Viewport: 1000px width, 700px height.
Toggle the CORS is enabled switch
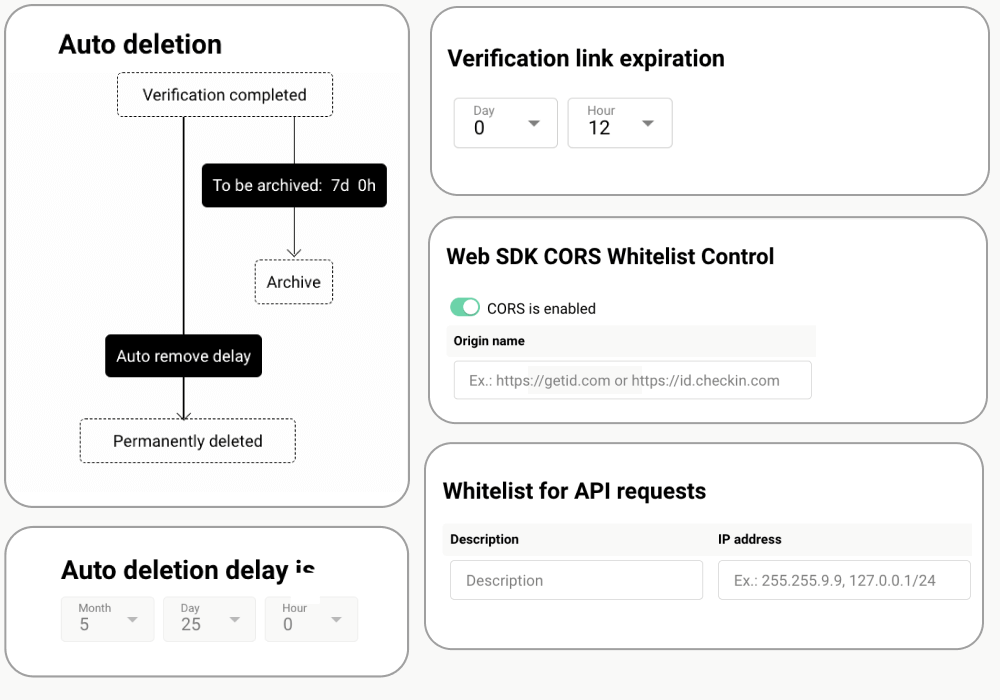pos(465,308)
